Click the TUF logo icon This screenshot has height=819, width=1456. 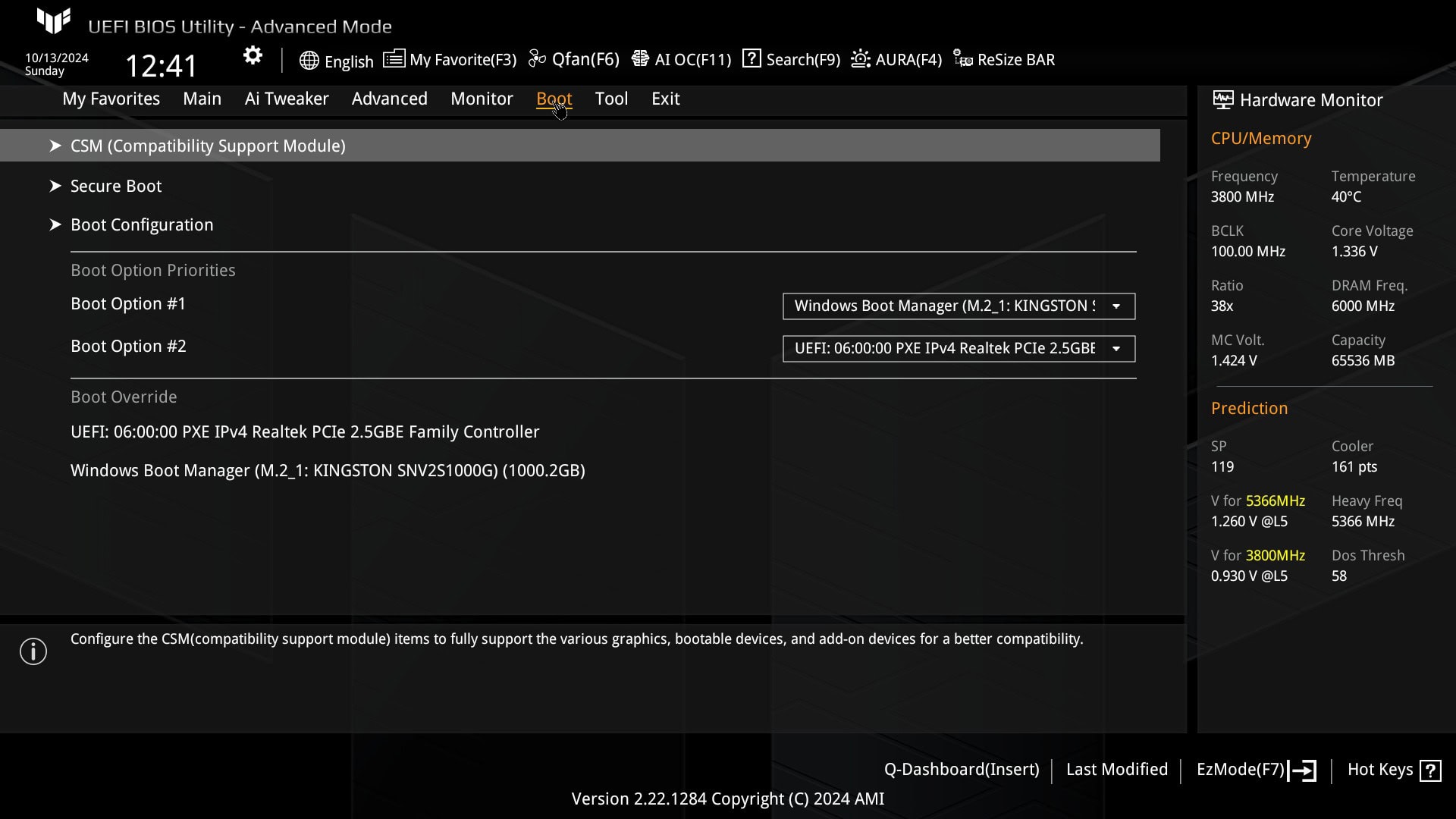pyautogui.click(x=54, y=21)
